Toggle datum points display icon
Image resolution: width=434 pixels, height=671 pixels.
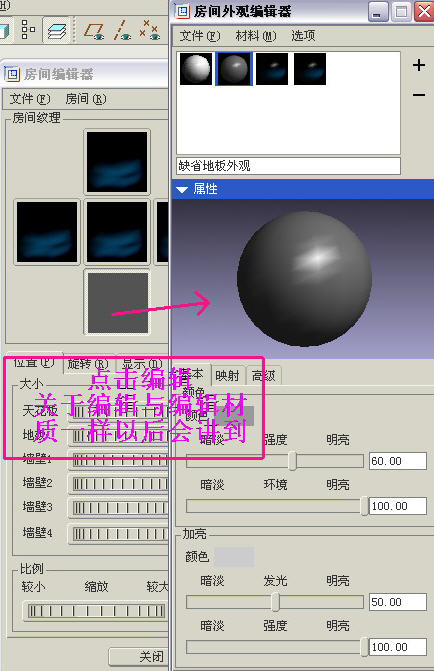[x=149, y=30]
